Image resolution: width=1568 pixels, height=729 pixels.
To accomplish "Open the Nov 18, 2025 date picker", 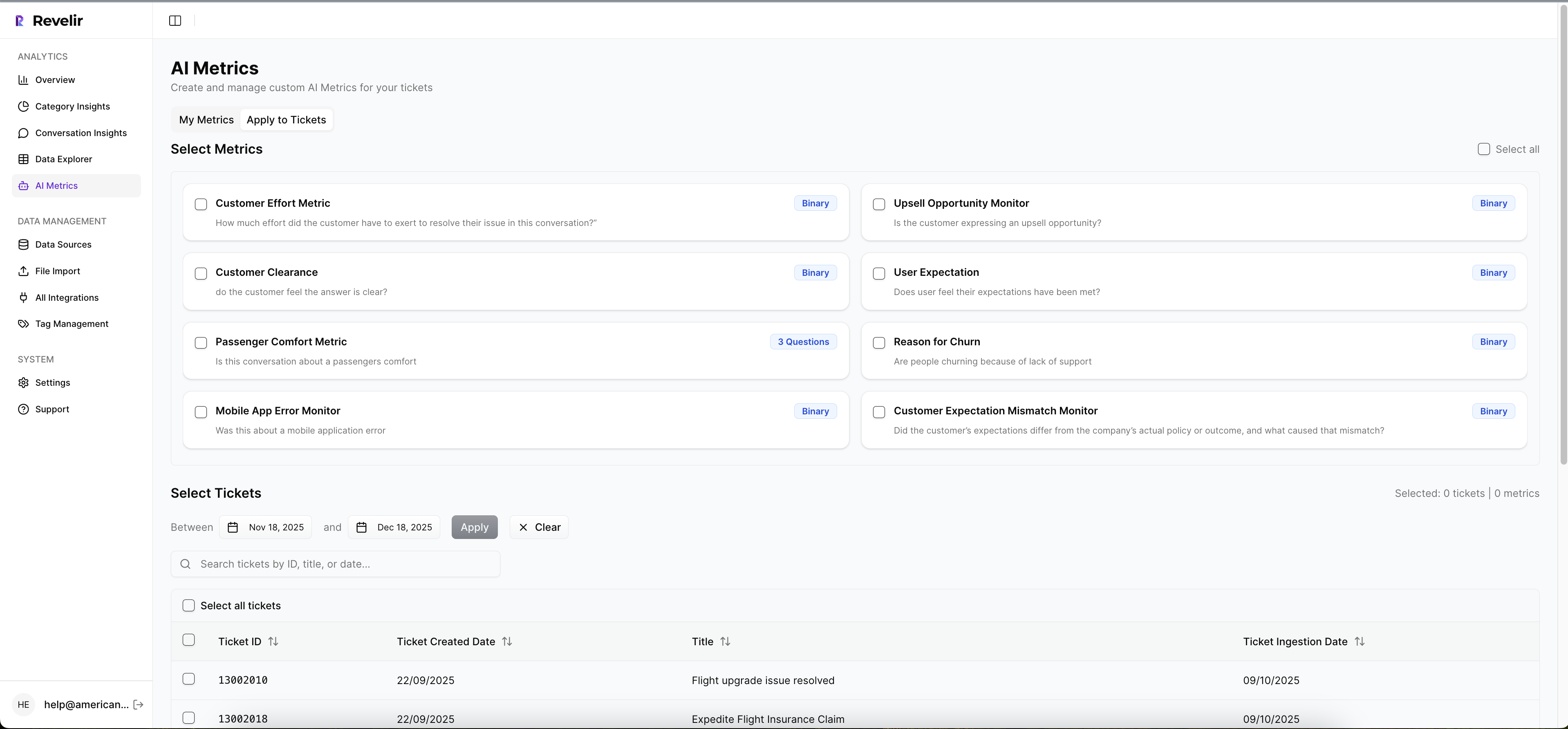I will 266,527.
